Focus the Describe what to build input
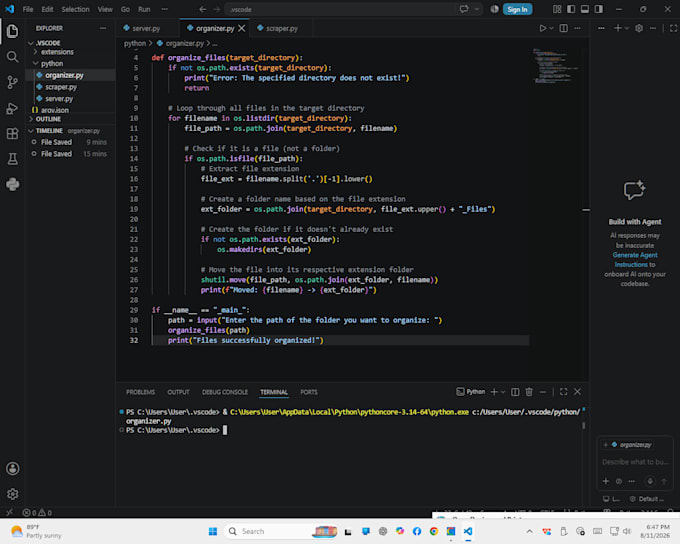The width and height of the screenshot is (680, 544). pyautogui.click(x=634, y=462)
